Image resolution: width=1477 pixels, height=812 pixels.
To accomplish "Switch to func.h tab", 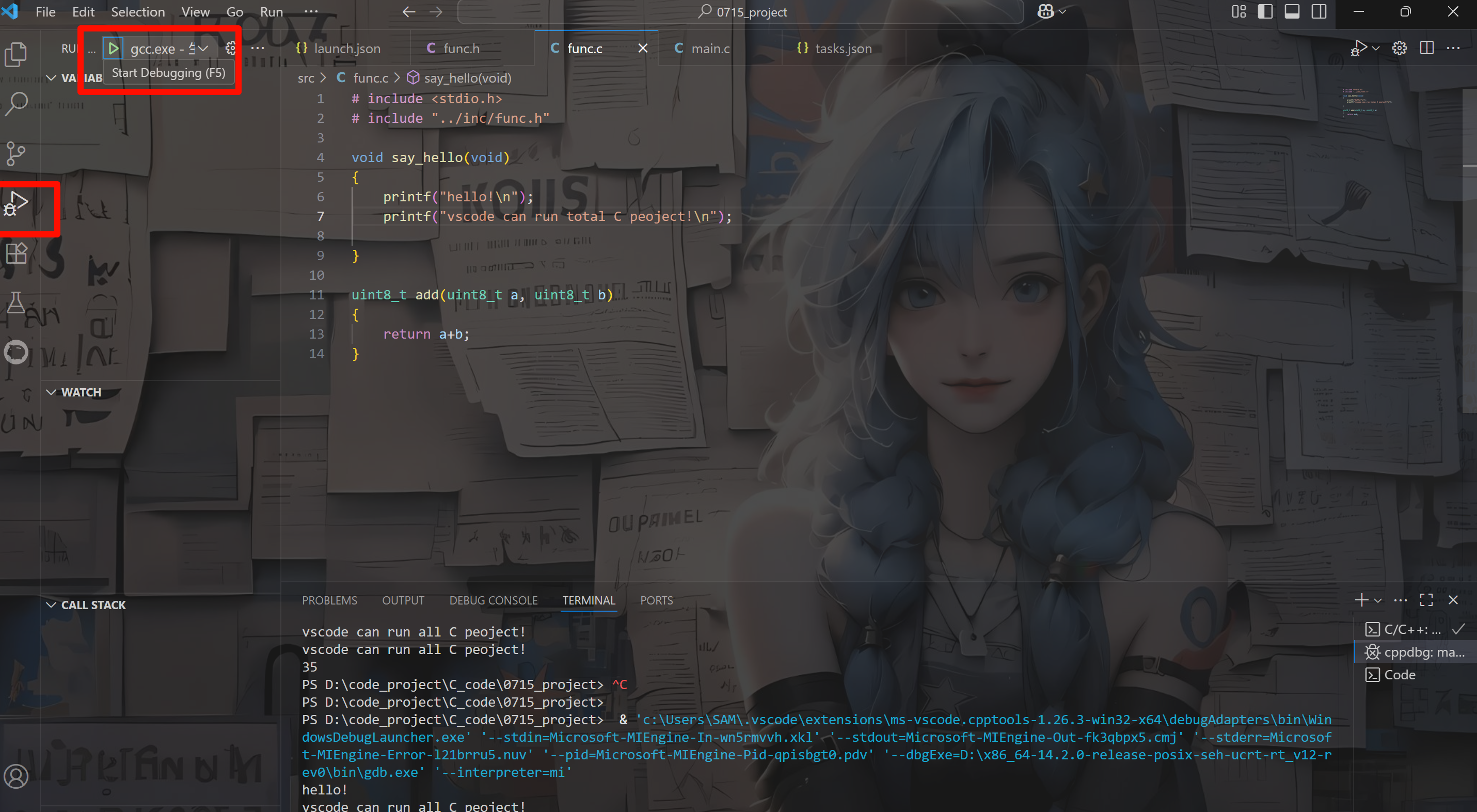I will pyautogui.click(x=462, y=48).
